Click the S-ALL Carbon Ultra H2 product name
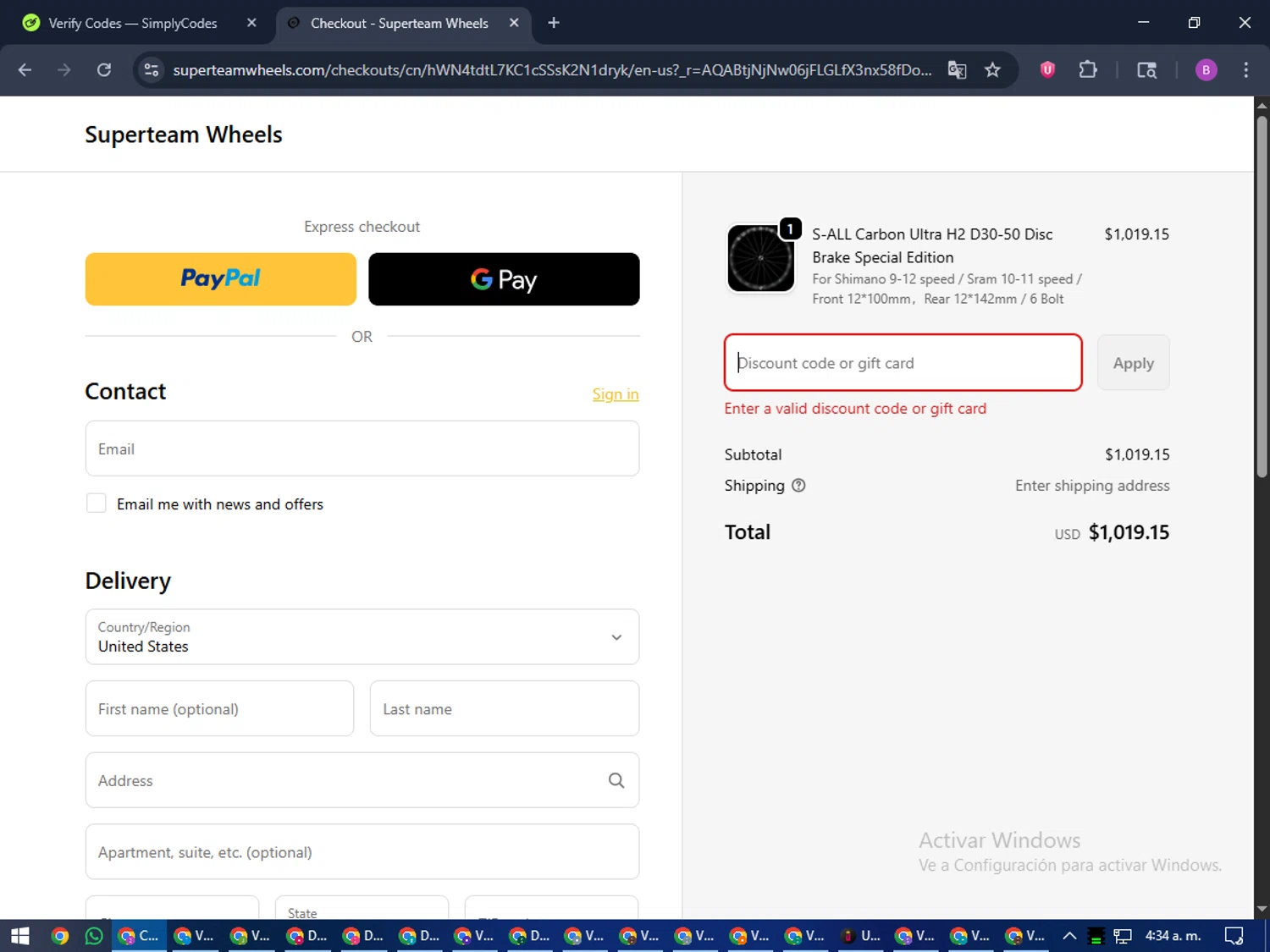Screen dimensions: 1270x952 [x=932, y=245]
